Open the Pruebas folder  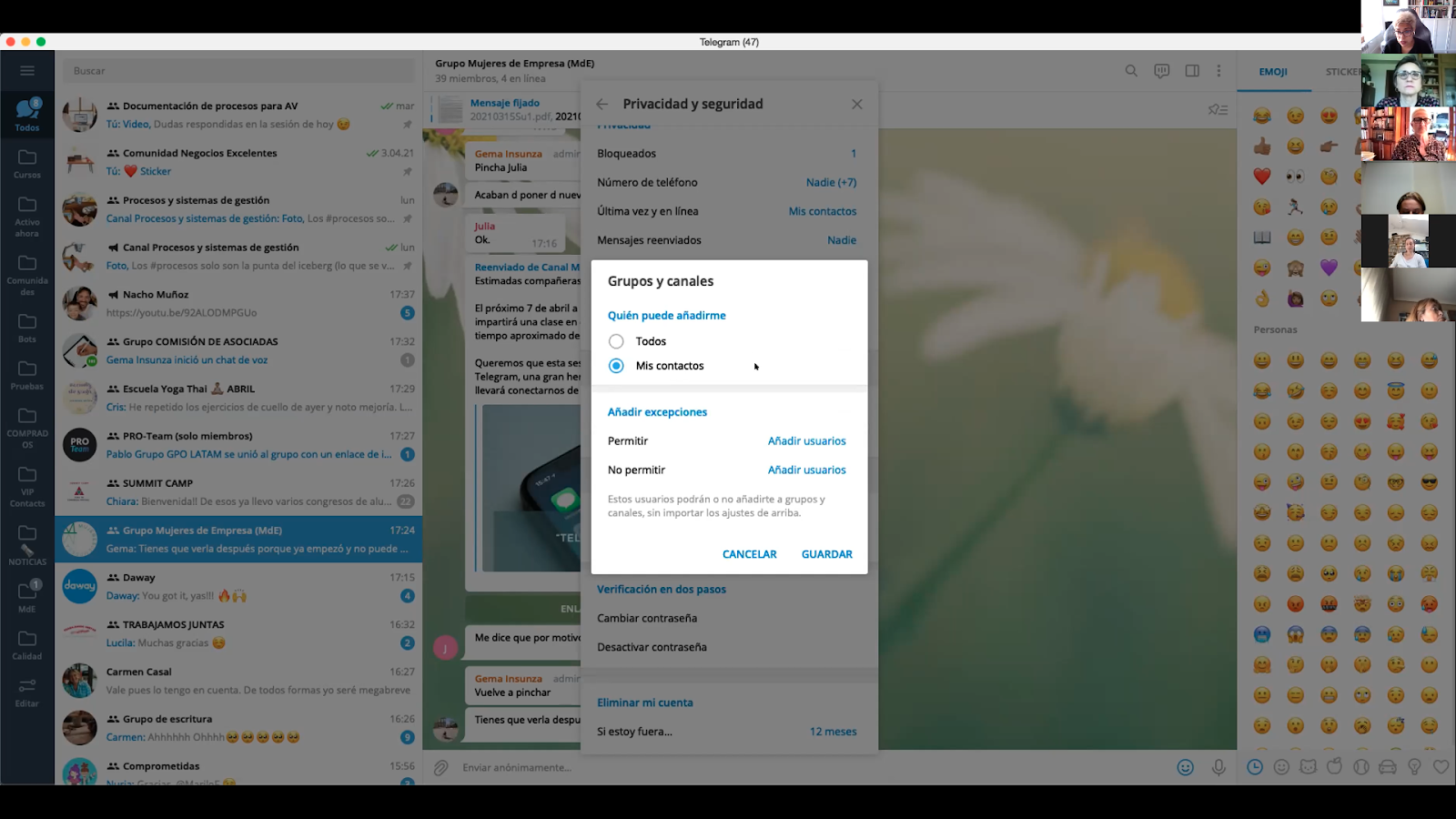pos(27,376)
